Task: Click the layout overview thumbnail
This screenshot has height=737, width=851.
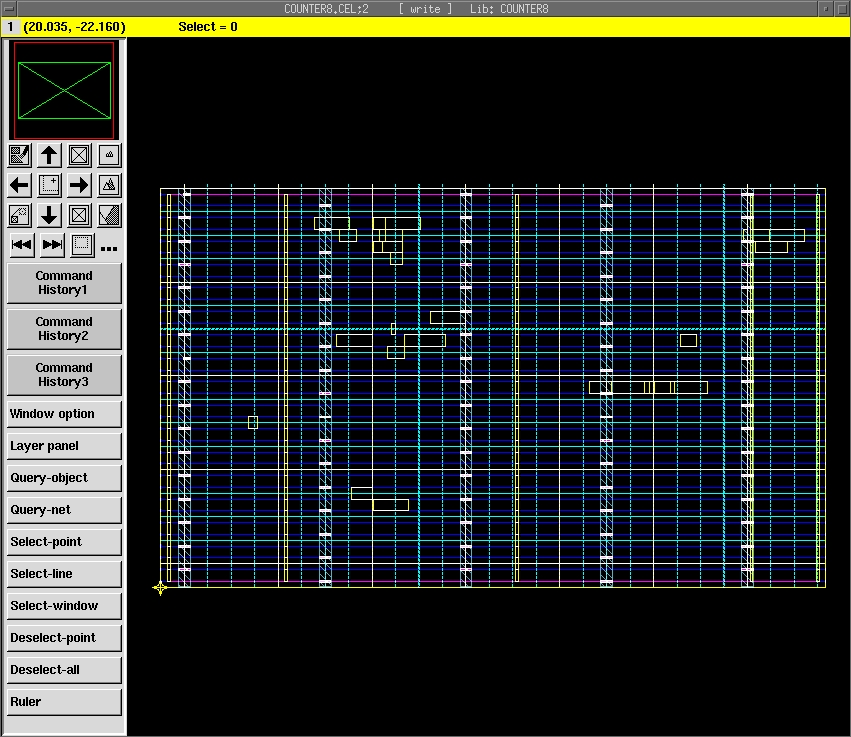Action: coord(64,90)
